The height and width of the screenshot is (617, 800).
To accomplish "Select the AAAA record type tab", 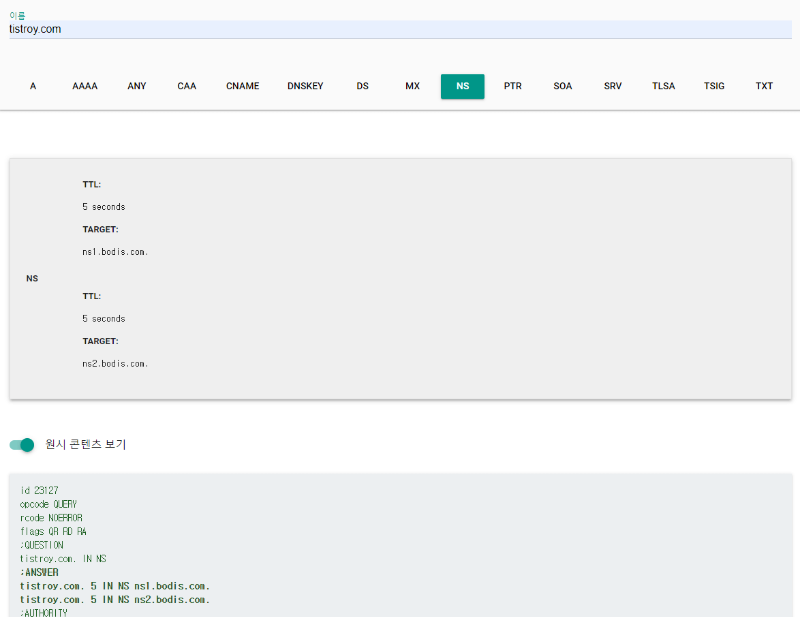I will tap(85, 86).
